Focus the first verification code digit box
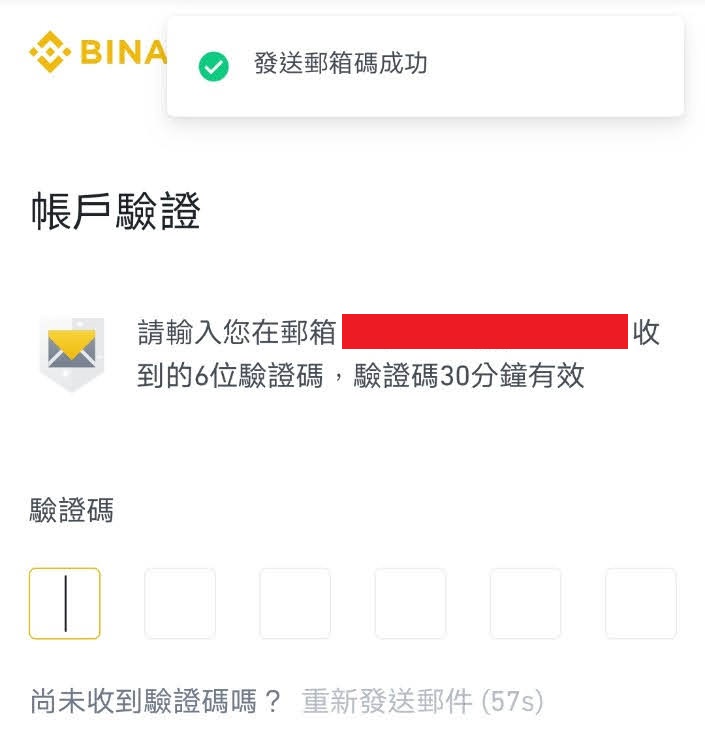The image size is (705, 738). 64,603
